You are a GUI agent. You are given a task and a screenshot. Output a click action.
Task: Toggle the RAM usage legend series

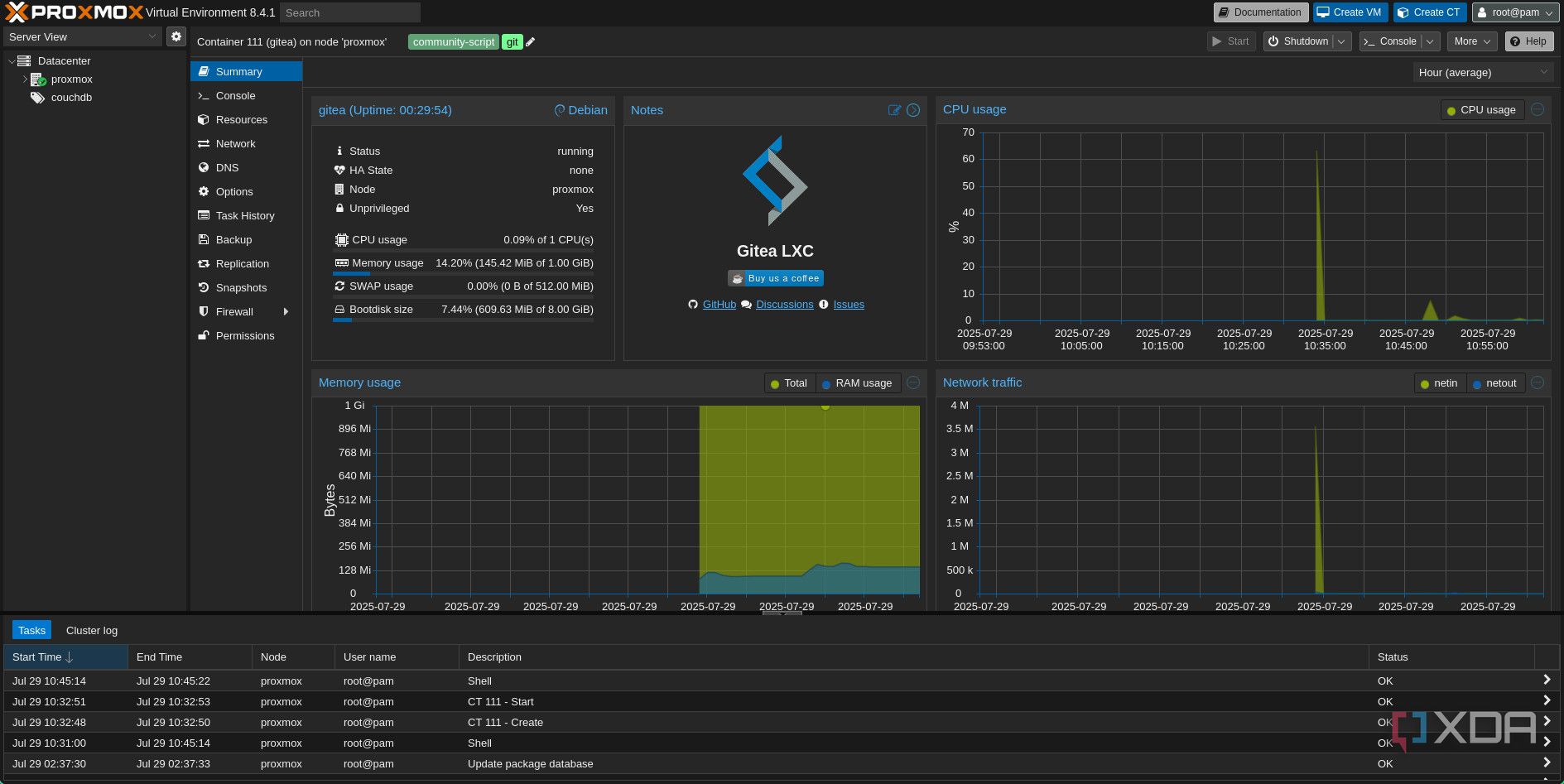pos(857,383)
